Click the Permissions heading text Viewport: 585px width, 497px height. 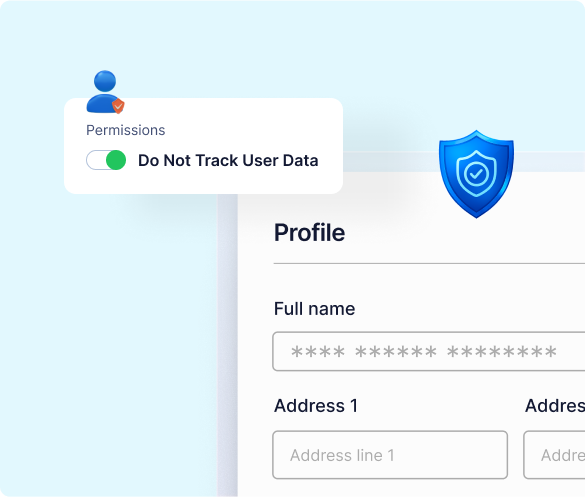point(125,130)
